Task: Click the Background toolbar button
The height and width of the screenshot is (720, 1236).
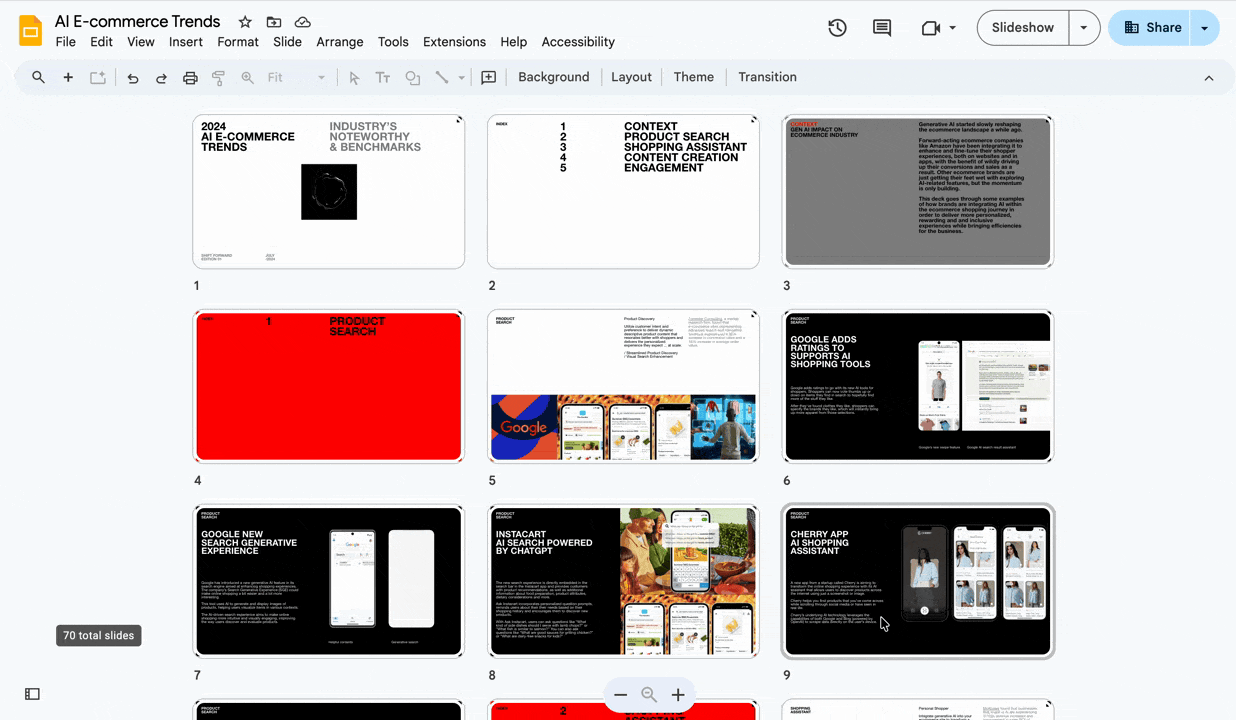Action: click(x=554, y=77)
